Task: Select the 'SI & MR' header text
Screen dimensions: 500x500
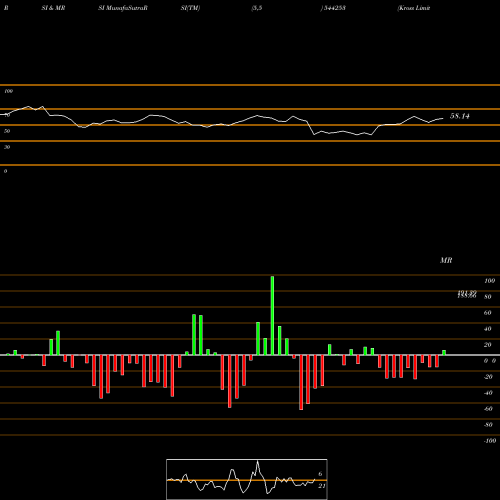Action: pyautogui.click(x=53, y=8)
